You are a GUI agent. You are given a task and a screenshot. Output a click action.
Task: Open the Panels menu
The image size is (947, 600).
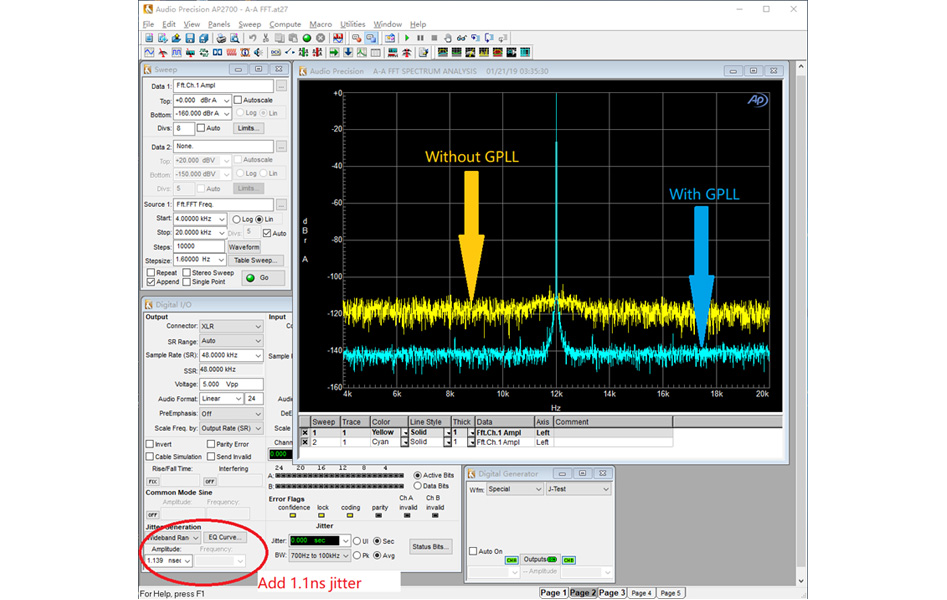(219, 24)
